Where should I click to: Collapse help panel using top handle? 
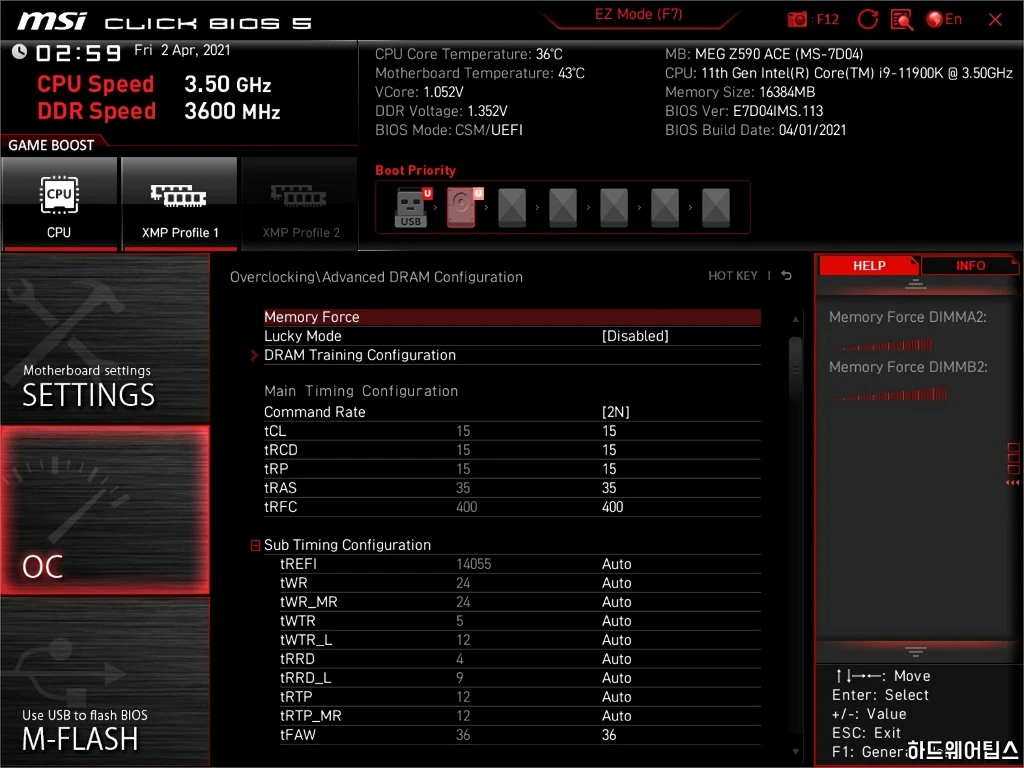[916, 284]
